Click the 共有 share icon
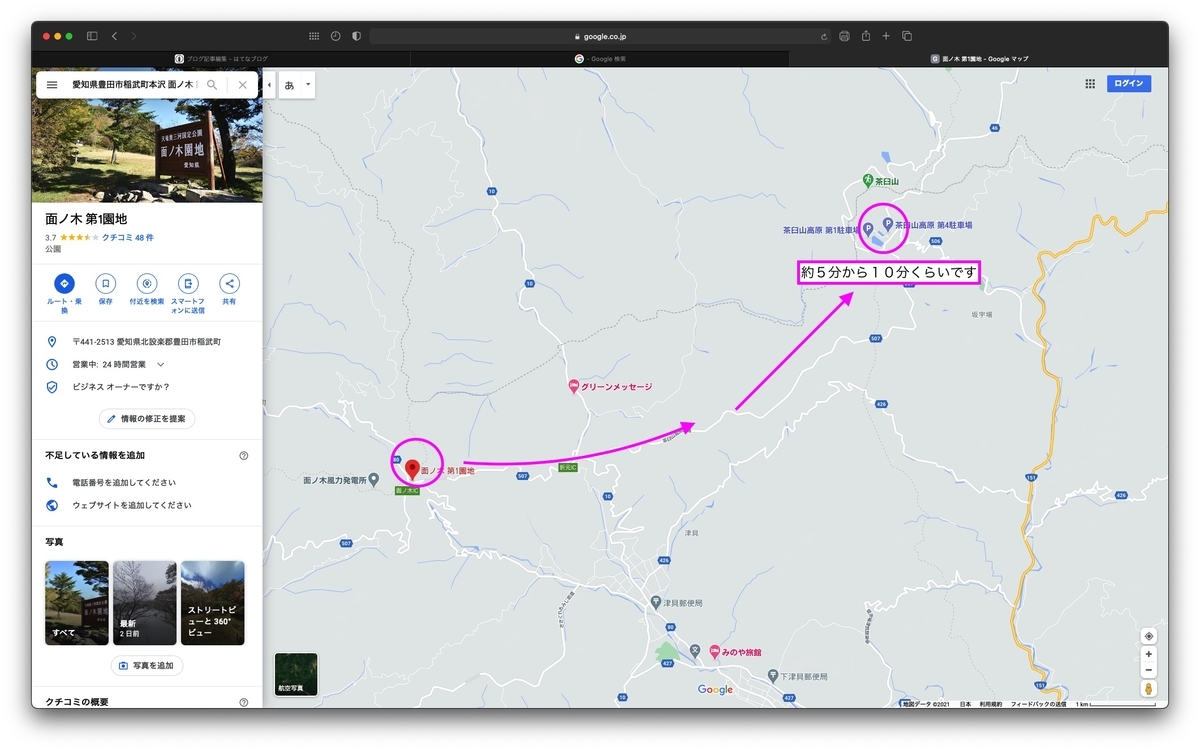 [229, 283]
